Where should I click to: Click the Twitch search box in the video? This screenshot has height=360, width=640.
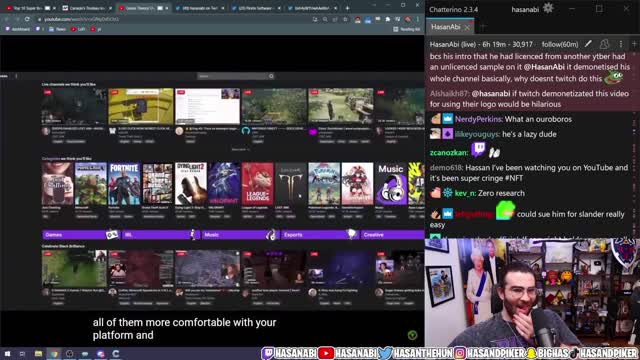236,76
